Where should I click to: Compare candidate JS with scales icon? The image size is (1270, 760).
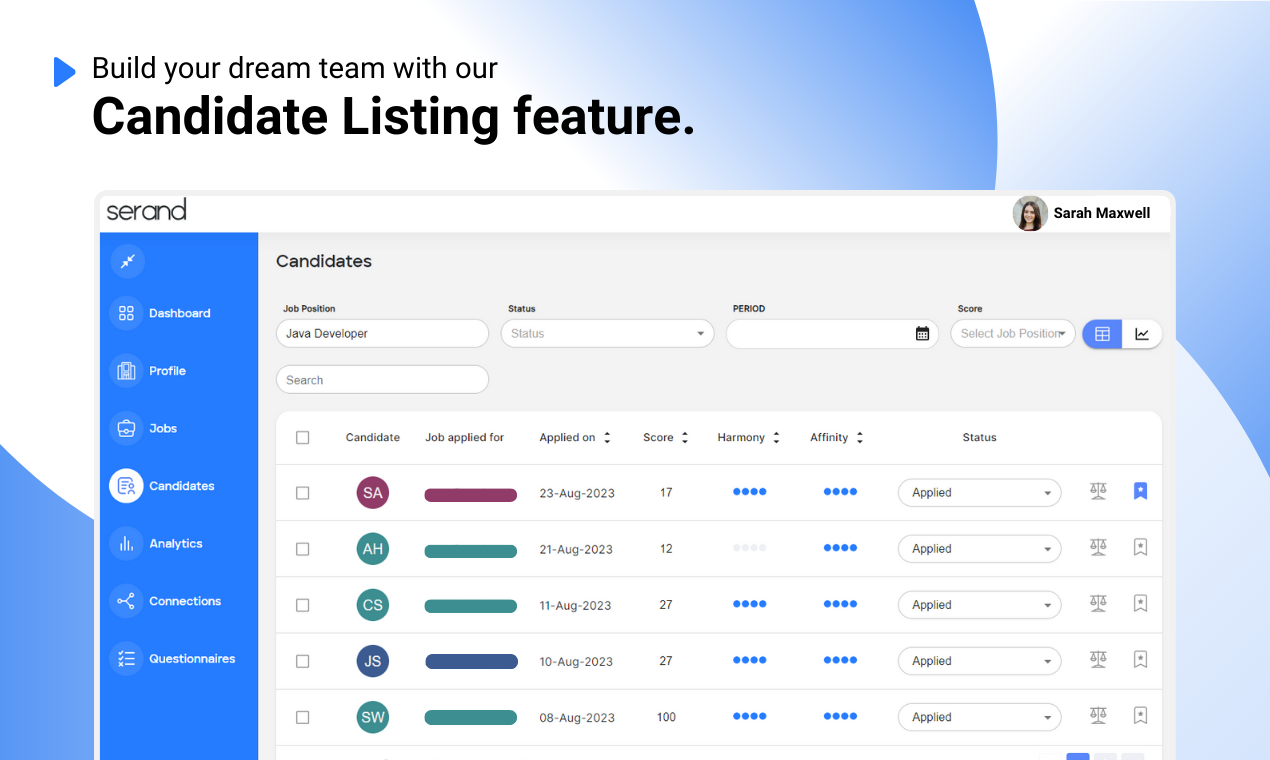(1098, 659)
